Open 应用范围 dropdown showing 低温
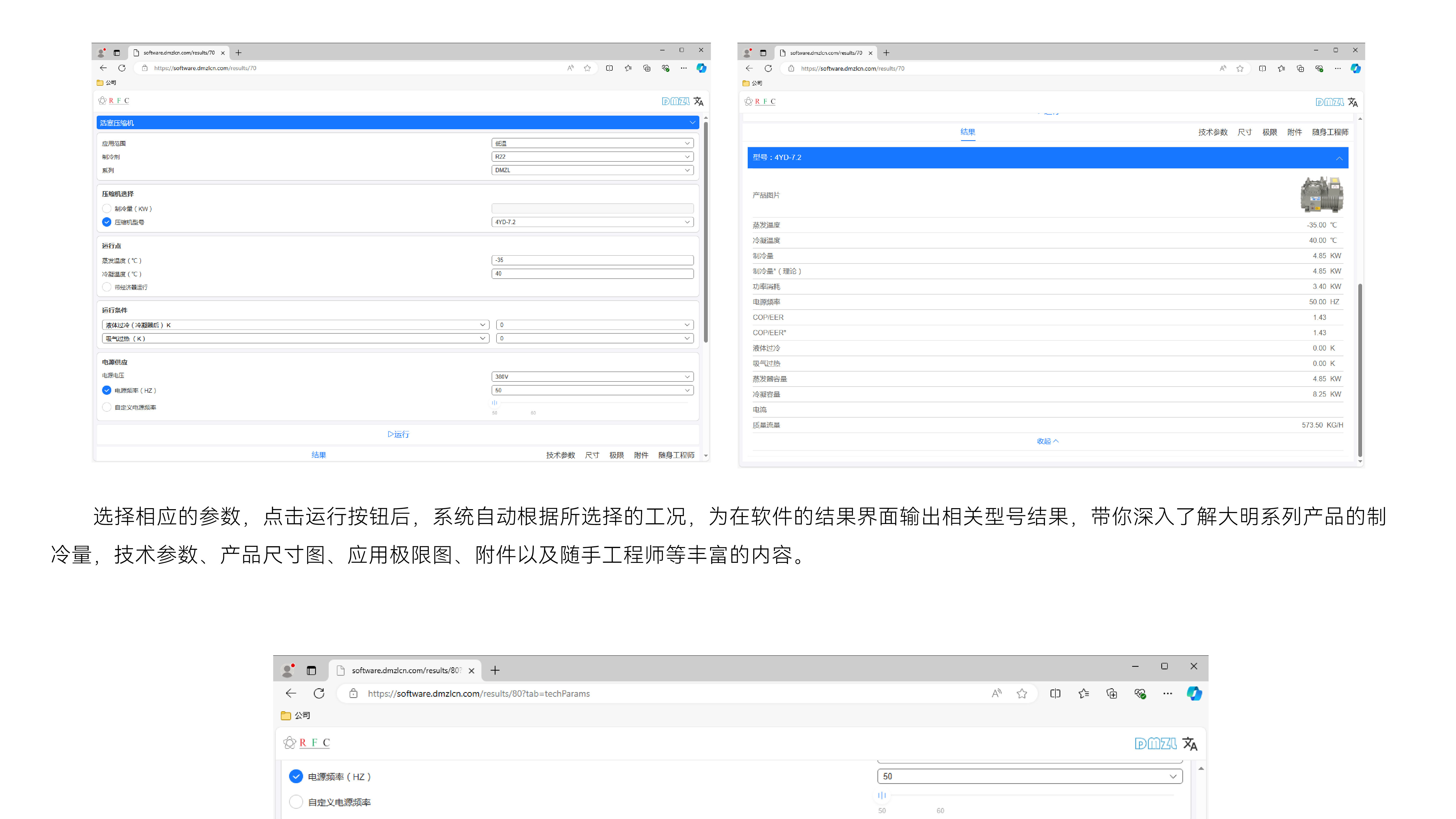The height and width of the screenshot is (819, 1456). pos(592,144)
